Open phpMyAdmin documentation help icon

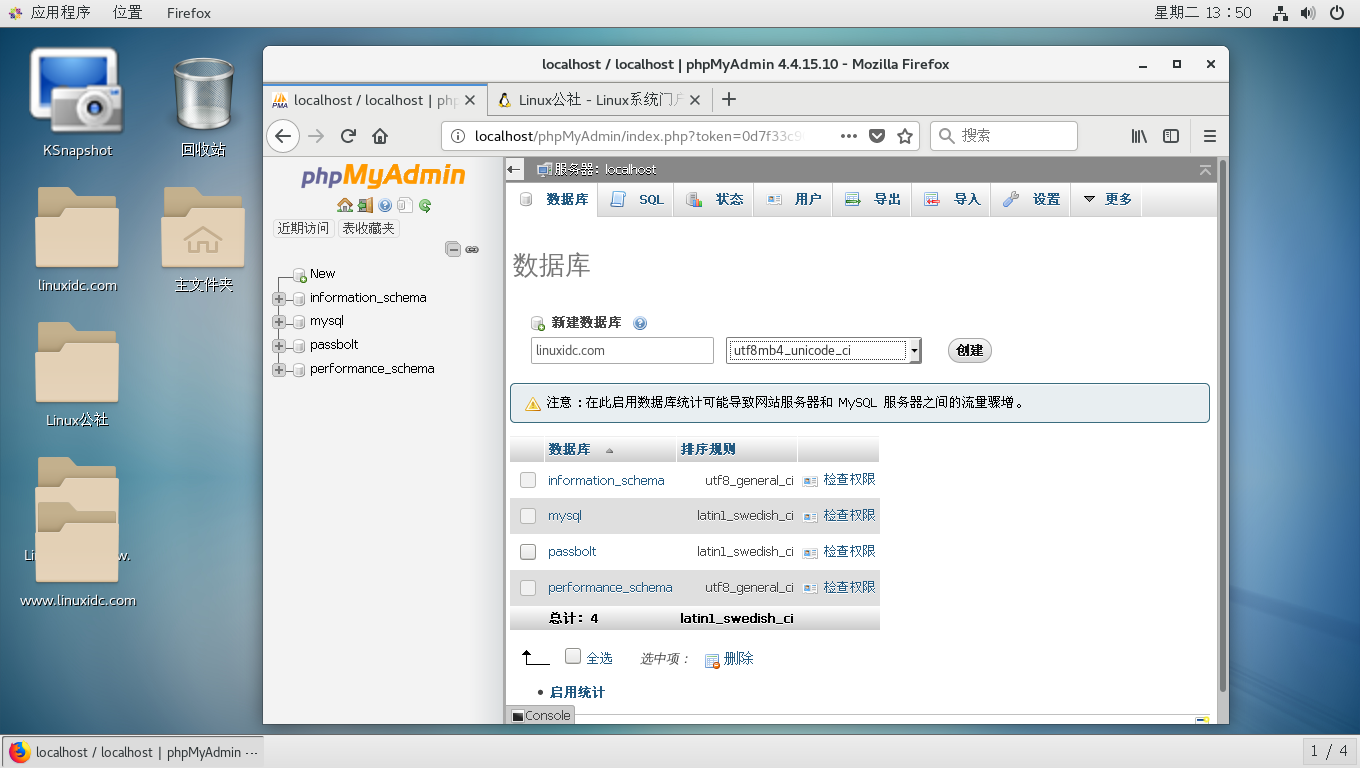pyautogui.click(x=383, y=205)
